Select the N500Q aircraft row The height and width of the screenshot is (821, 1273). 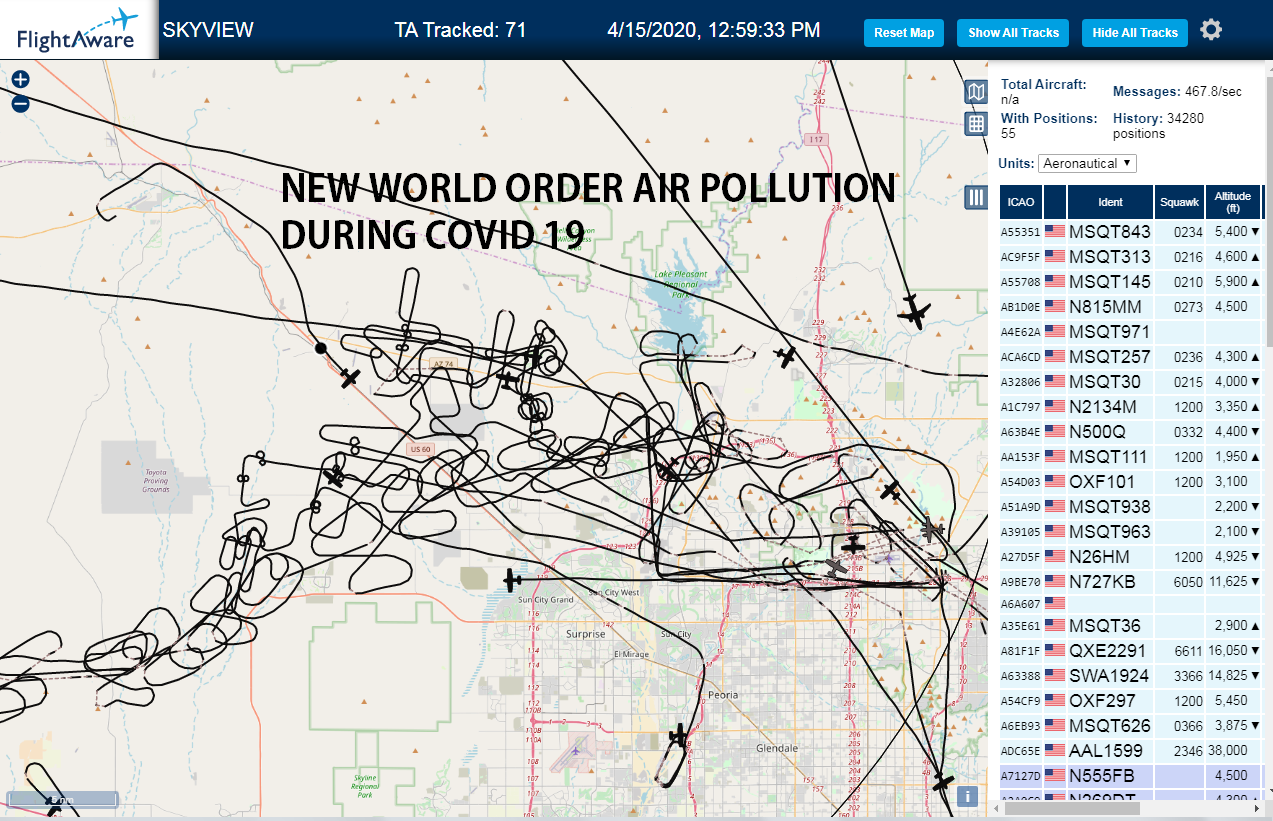[1130, 432]
